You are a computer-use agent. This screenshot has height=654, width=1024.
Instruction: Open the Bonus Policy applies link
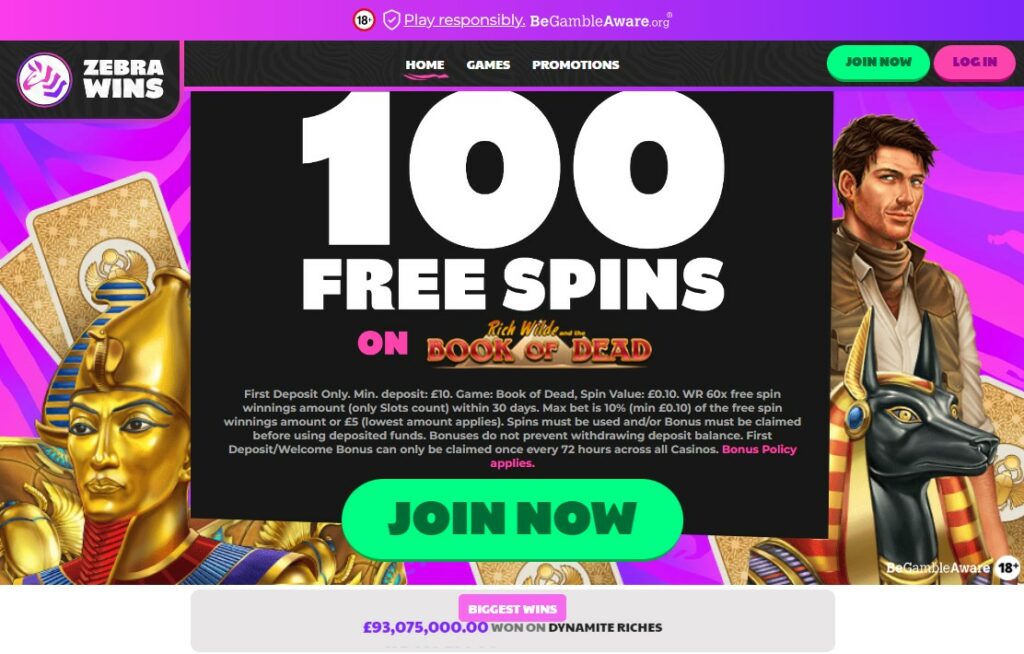tap(643, 456)
